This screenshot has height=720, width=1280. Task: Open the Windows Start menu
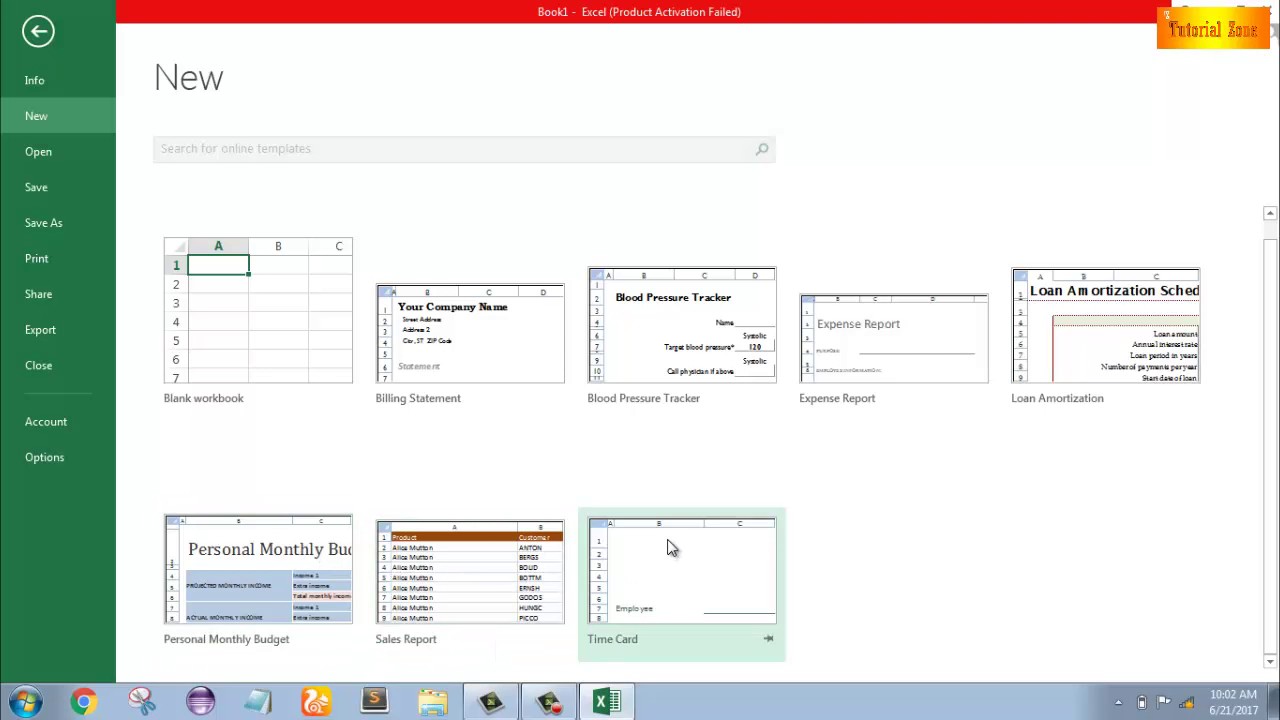coord(25,702)
